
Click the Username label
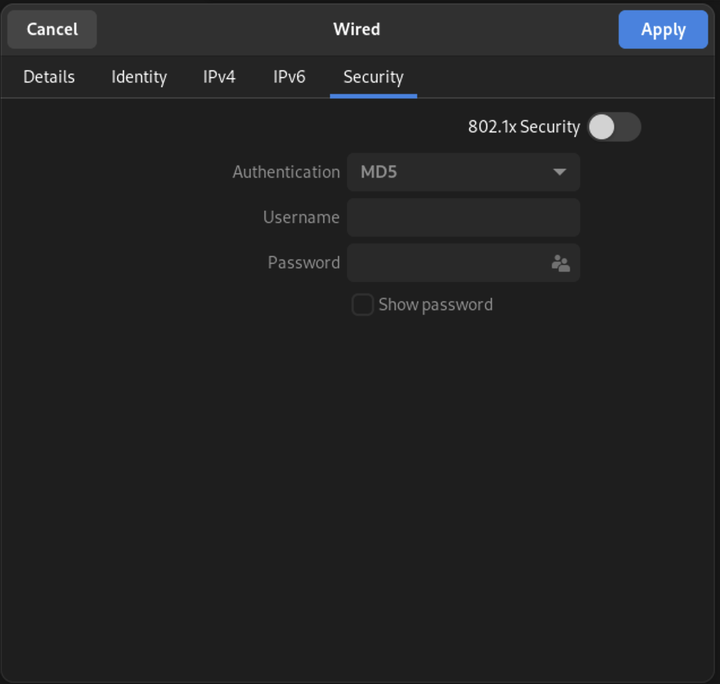[x=301, y=218]
